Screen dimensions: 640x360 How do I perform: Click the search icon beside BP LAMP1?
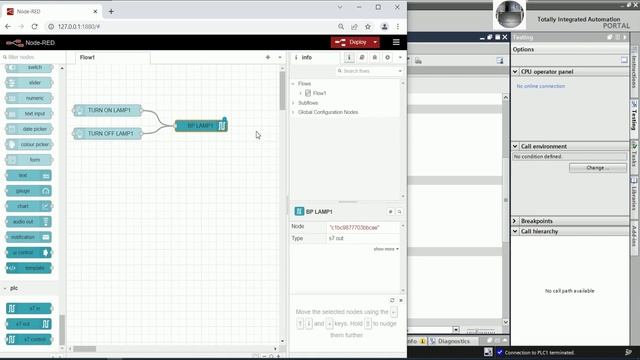[400, 212]
